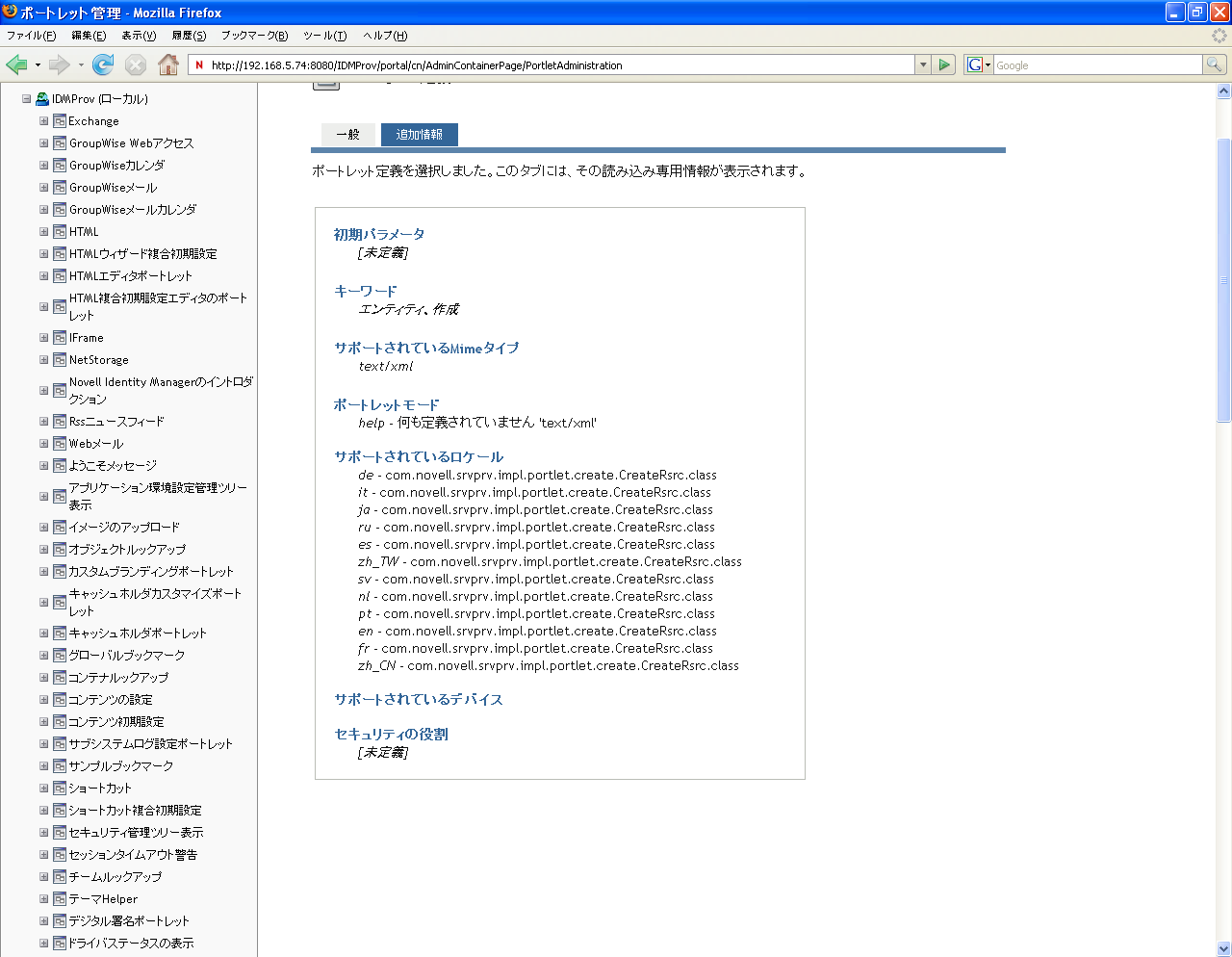Click the オブジェクトルックアップ portlet icon
The height and width of the screenshot is (957, 1232).
[60, 550]
